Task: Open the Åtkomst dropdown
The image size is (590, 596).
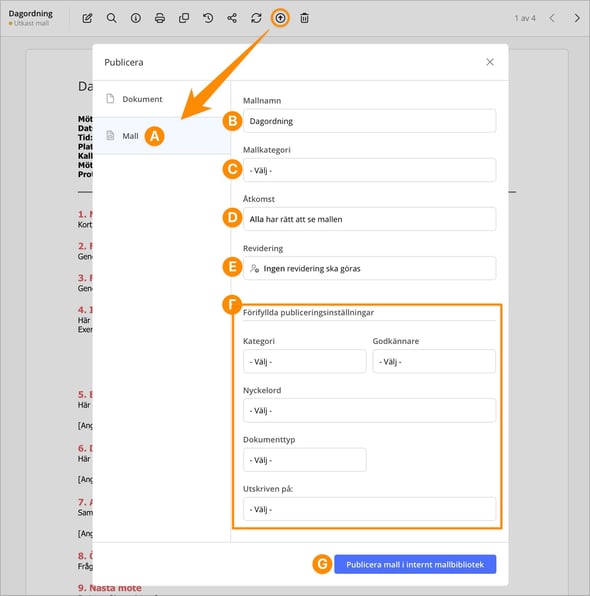Action: pos(370,219)
